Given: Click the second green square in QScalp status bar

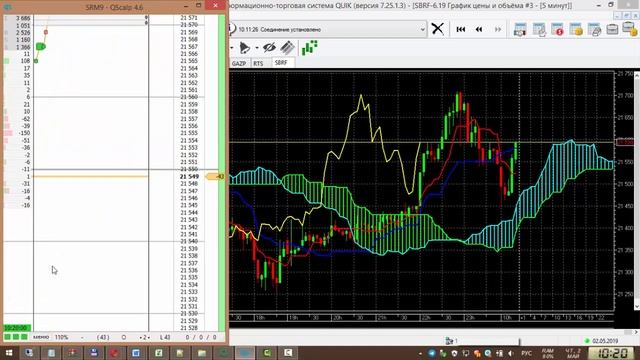Looking at the screenshot, I should pos(16,337).
